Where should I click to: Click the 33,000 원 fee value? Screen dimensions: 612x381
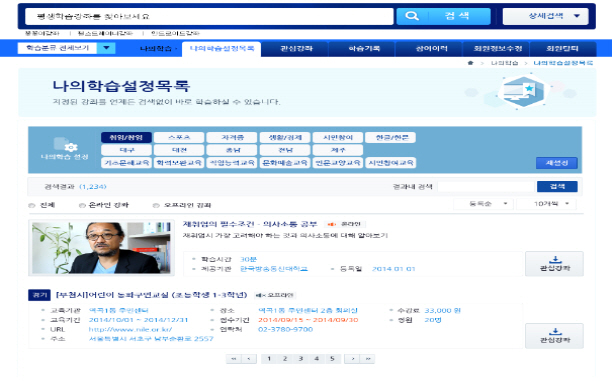pos(443,311)
